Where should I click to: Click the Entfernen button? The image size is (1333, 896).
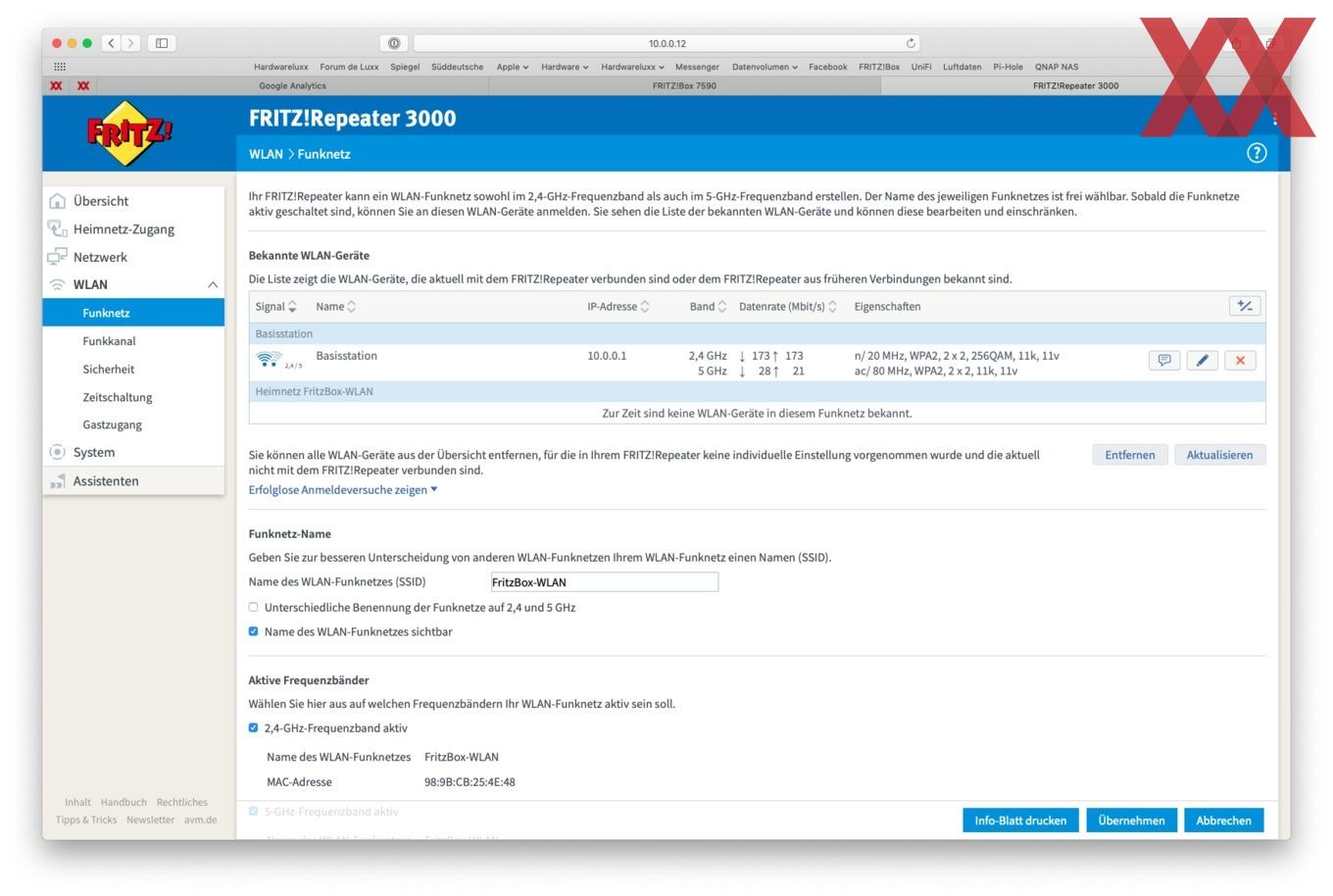pos(1130,455)
